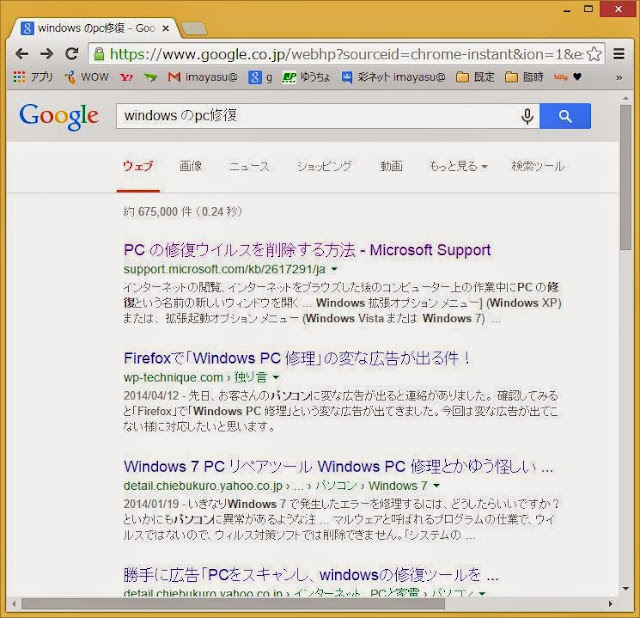The height and width of the screenshot is (618, 640).
Task: Click the vertical scrollbar up arrow
Action: [x=625, y=98]
